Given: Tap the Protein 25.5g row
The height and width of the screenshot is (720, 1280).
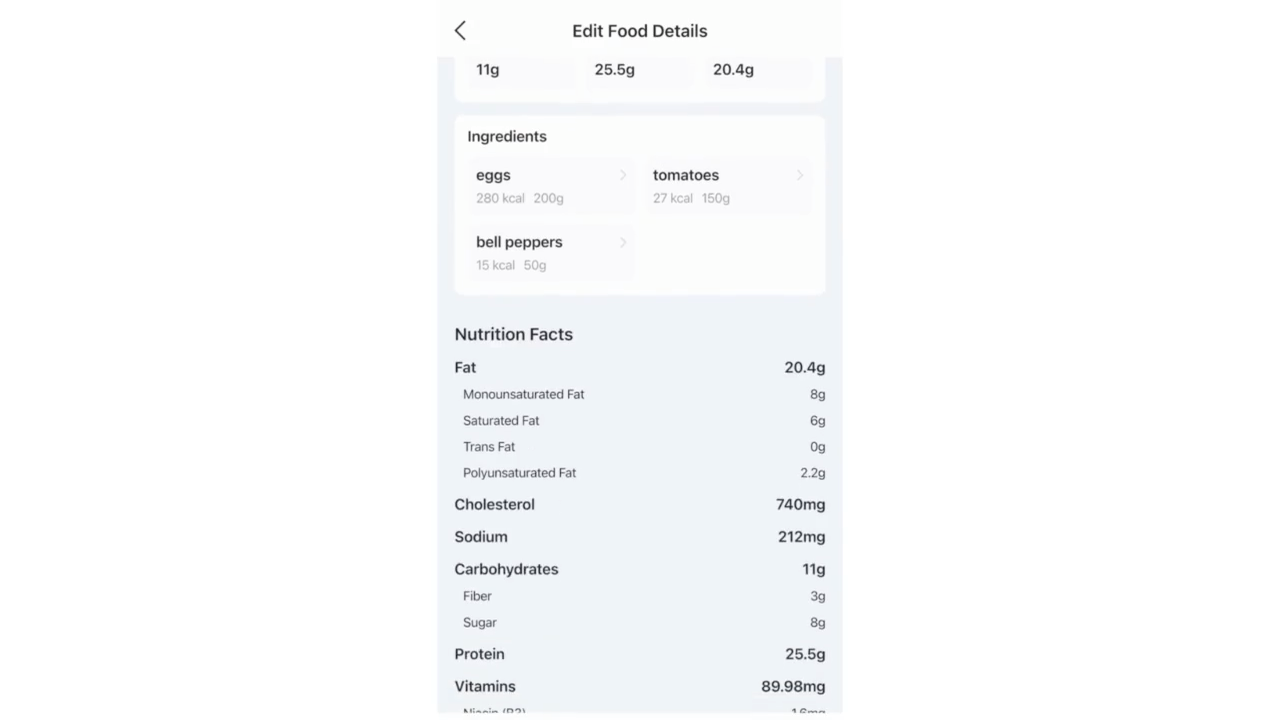Looking at the screenshot, I should coord(640,654).
